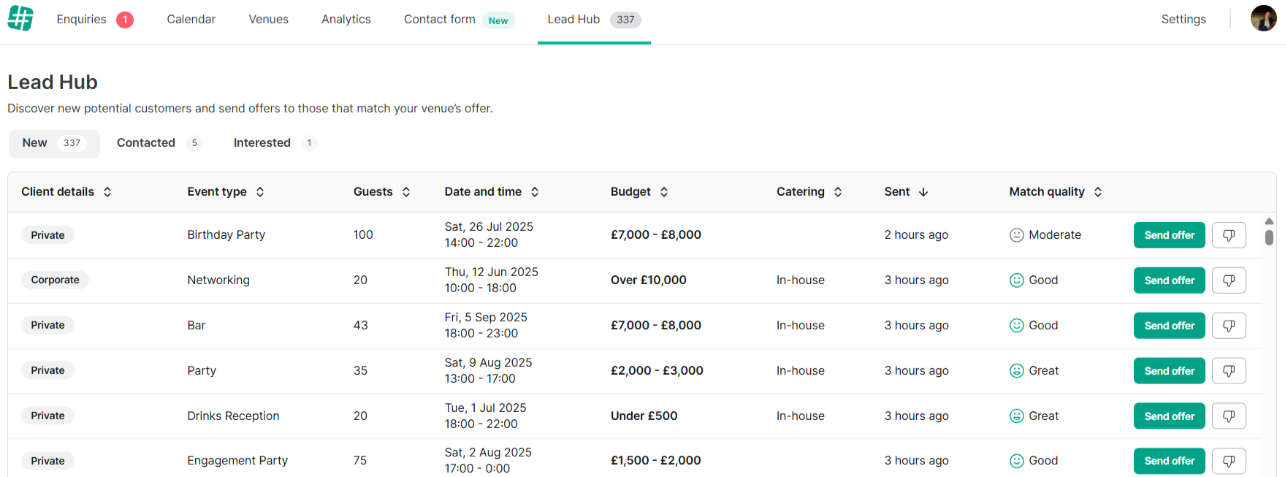The width and height of the screenshot is (1286, 477).
Task: Dismiss the Networking lead with thumbs-down
Action: click(x=1229, y=280)
